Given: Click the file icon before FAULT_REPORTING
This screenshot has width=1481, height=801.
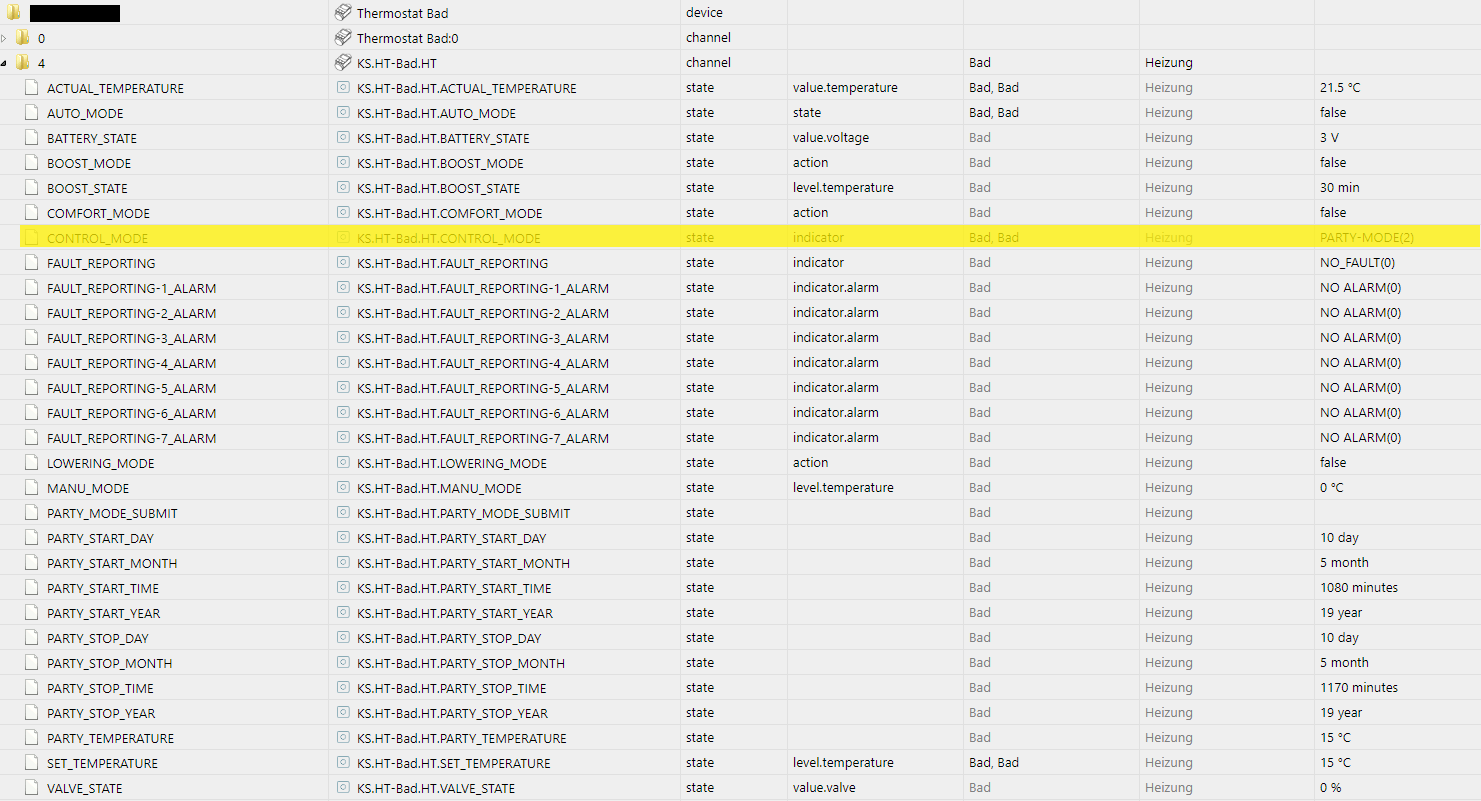Looking at the screenshot, I should pyautogui.click(x=30, y=263).
